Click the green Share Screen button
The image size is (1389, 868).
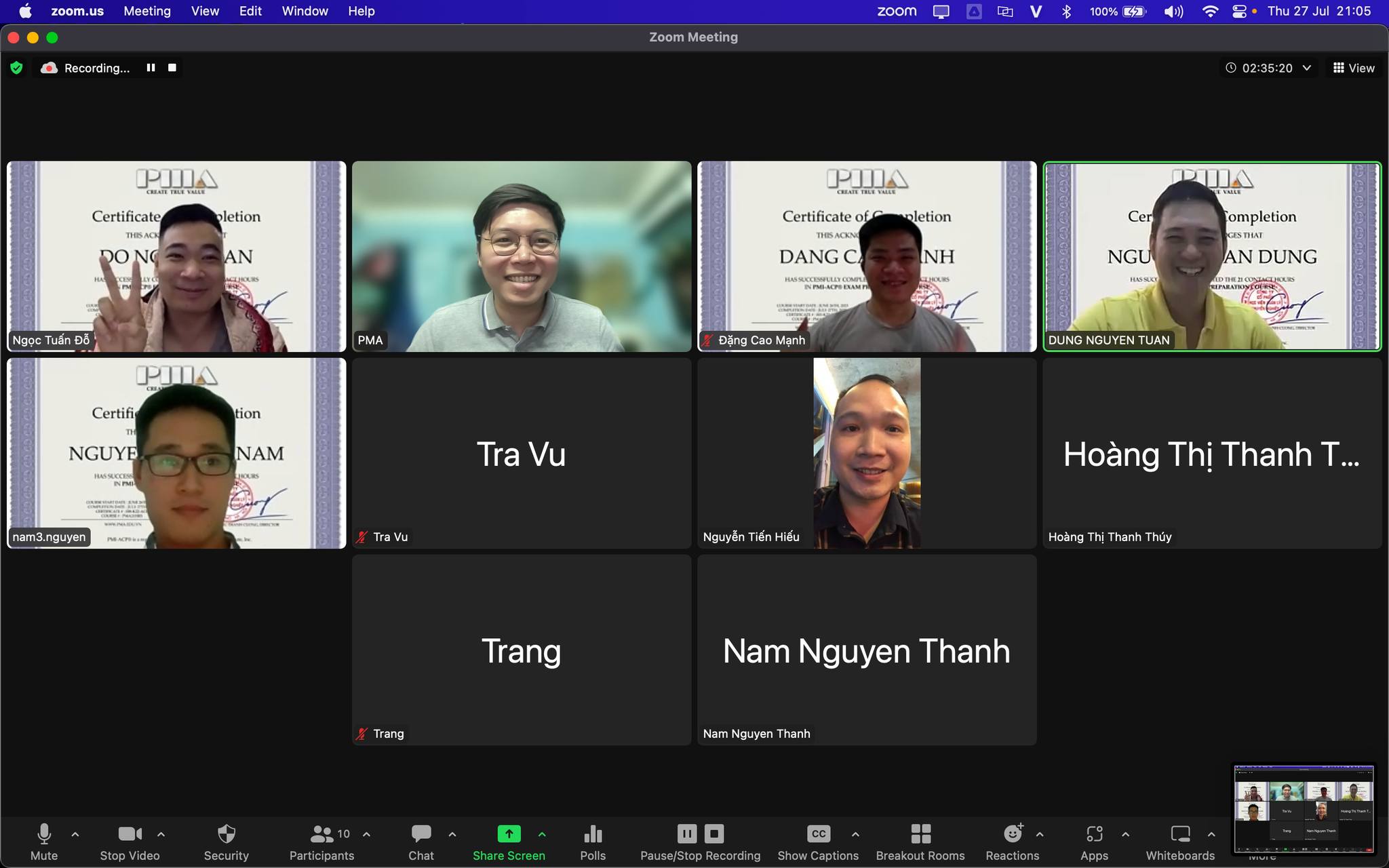point(509,842)
